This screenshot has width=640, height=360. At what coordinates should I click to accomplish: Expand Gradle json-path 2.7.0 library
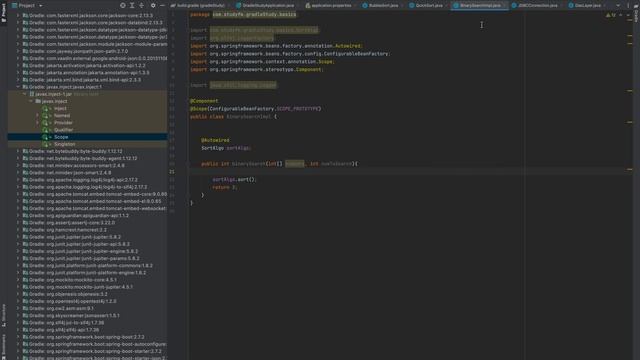[18, 51]
